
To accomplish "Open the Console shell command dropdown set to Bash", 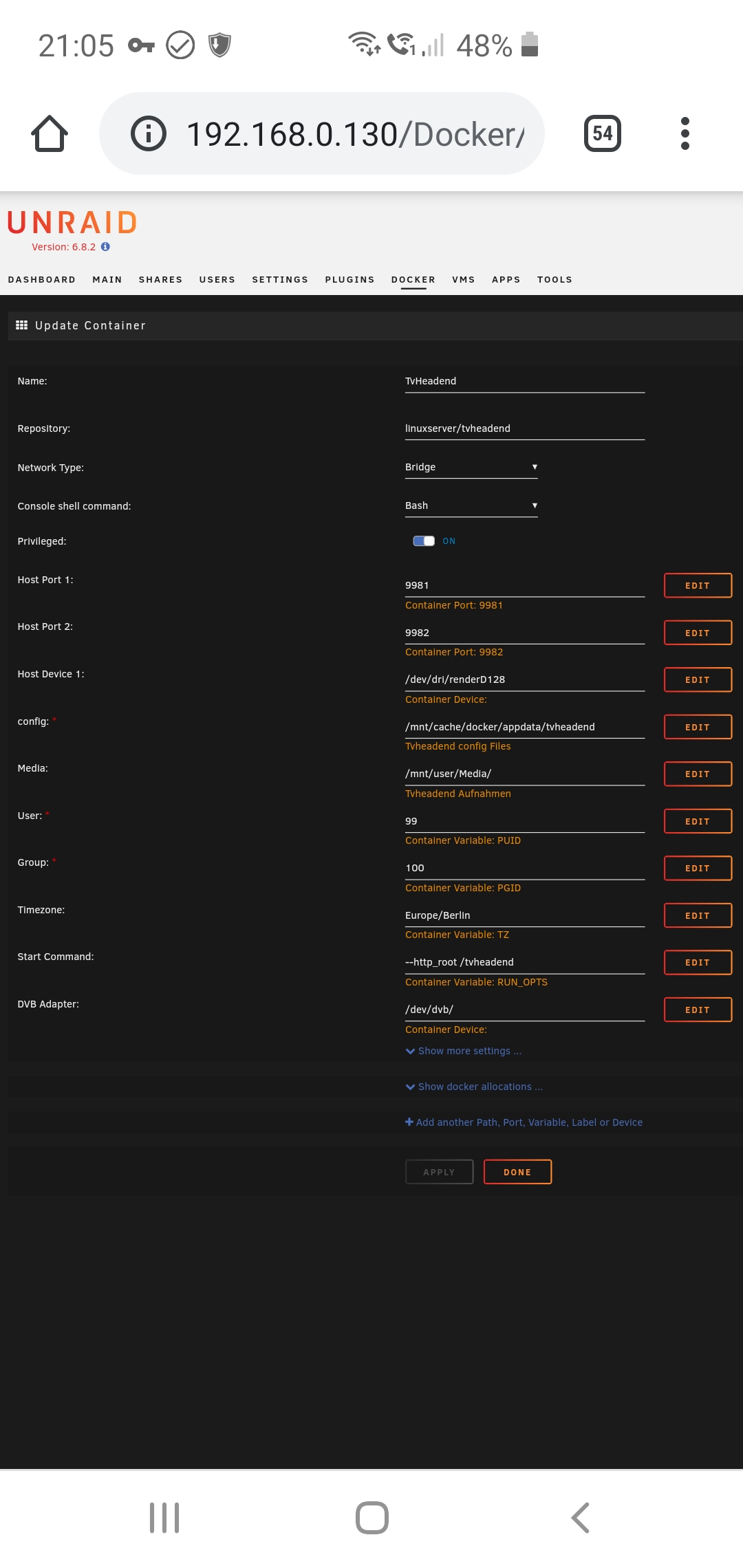I will (x=471, y=506).
